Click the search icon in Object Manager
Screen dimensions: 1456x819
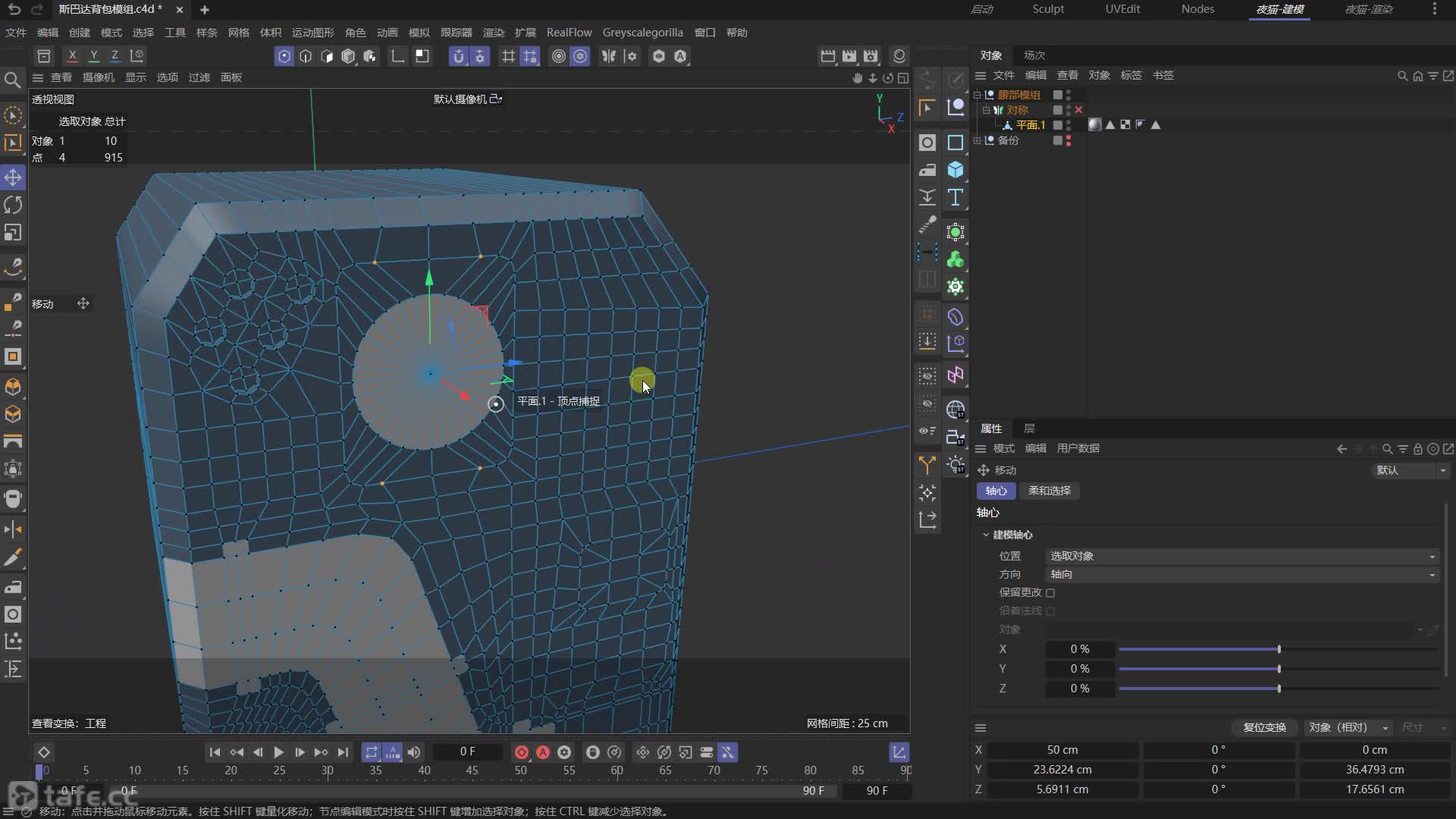[x=1402, y=76]
